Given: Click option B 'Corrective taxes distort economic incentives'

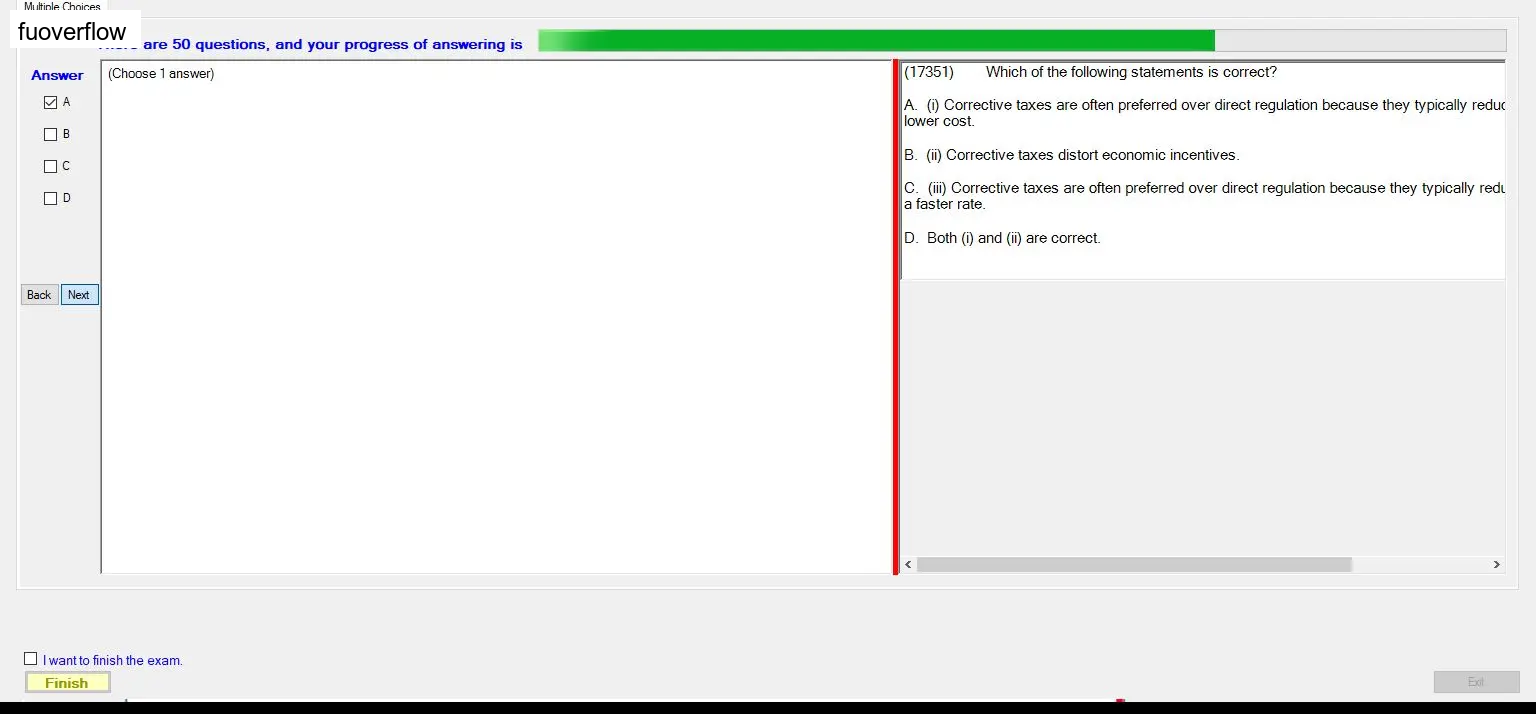Looking at the screenshot, I should pos(1071,155).
